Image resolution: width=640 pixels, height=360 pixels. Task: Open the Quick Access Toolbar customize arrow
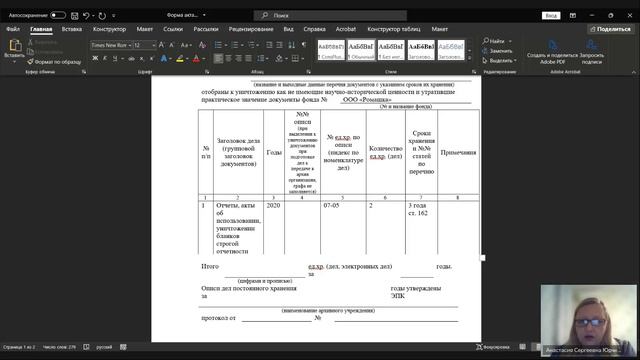pos(114,16)
